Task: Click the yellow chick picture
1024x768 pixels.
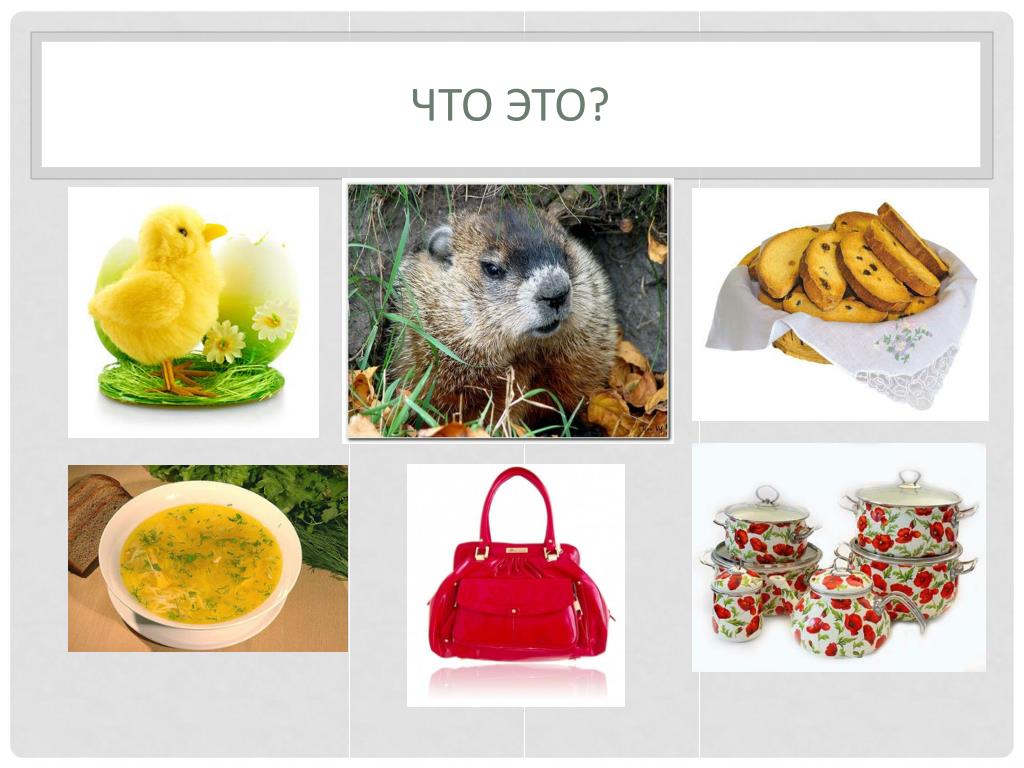Action: [x=193, y=312]
